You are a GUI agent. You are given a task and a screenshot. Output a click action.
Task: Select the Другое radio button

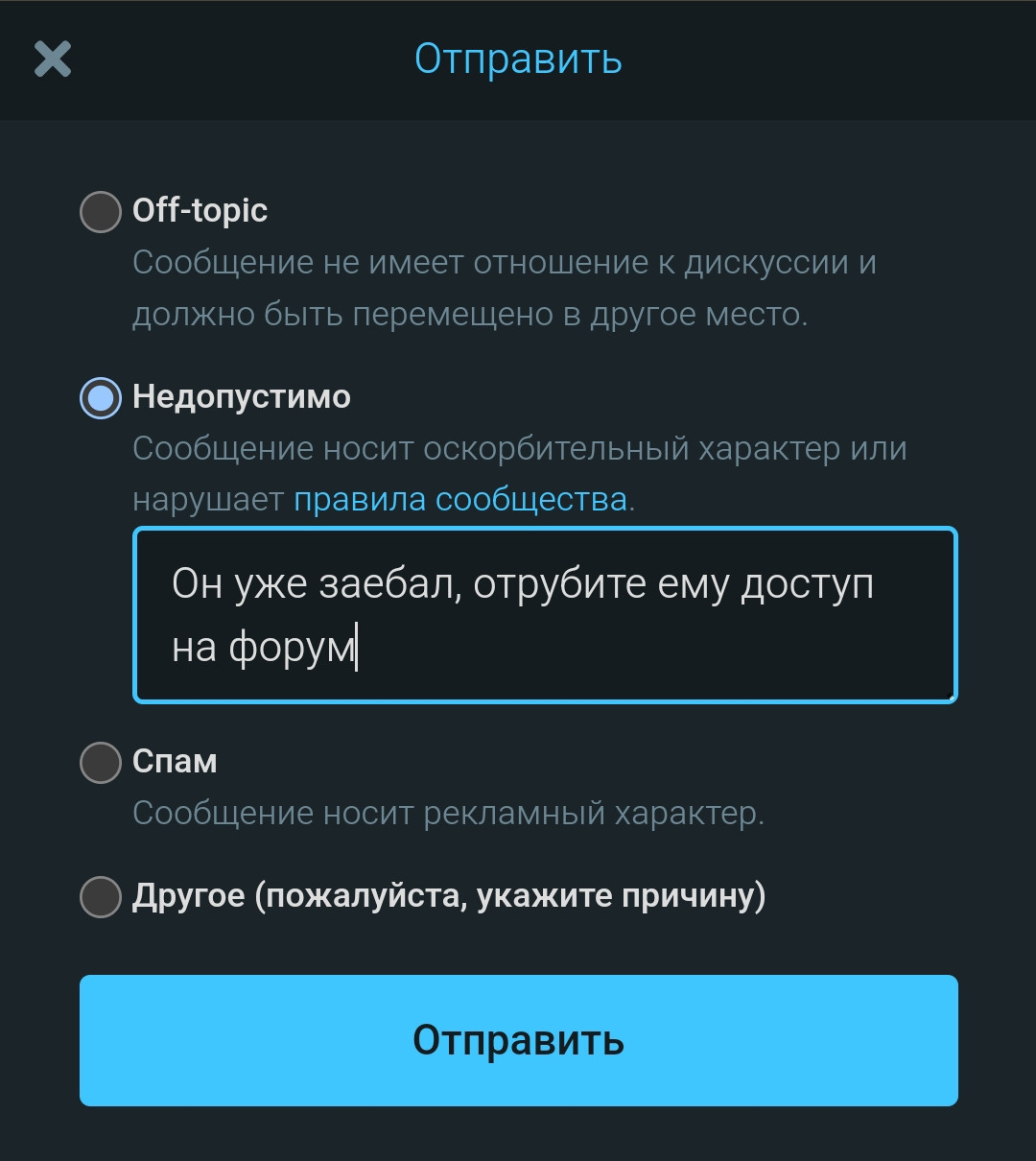100,897
